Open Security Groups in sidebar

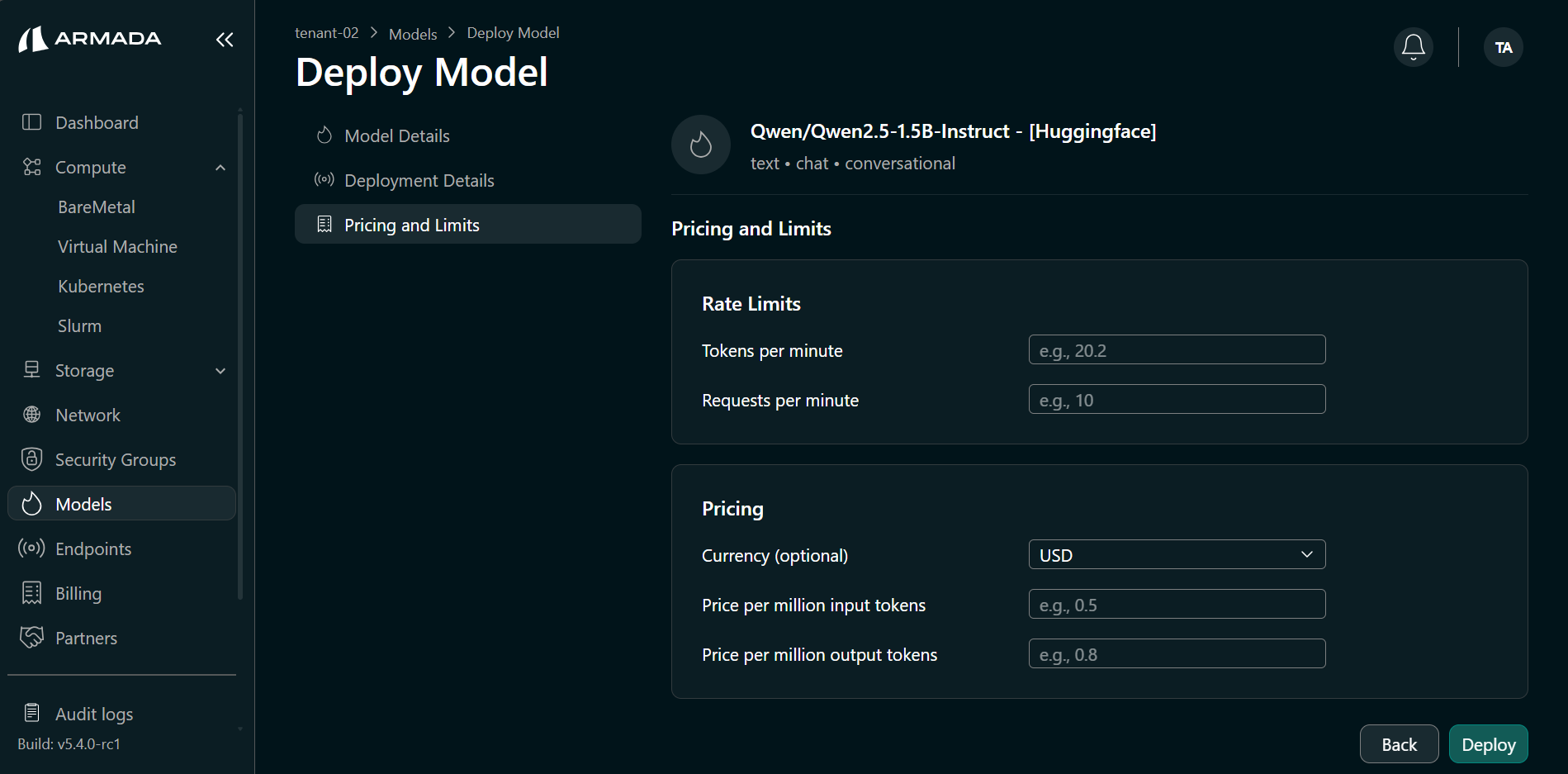tap(122, 459)
